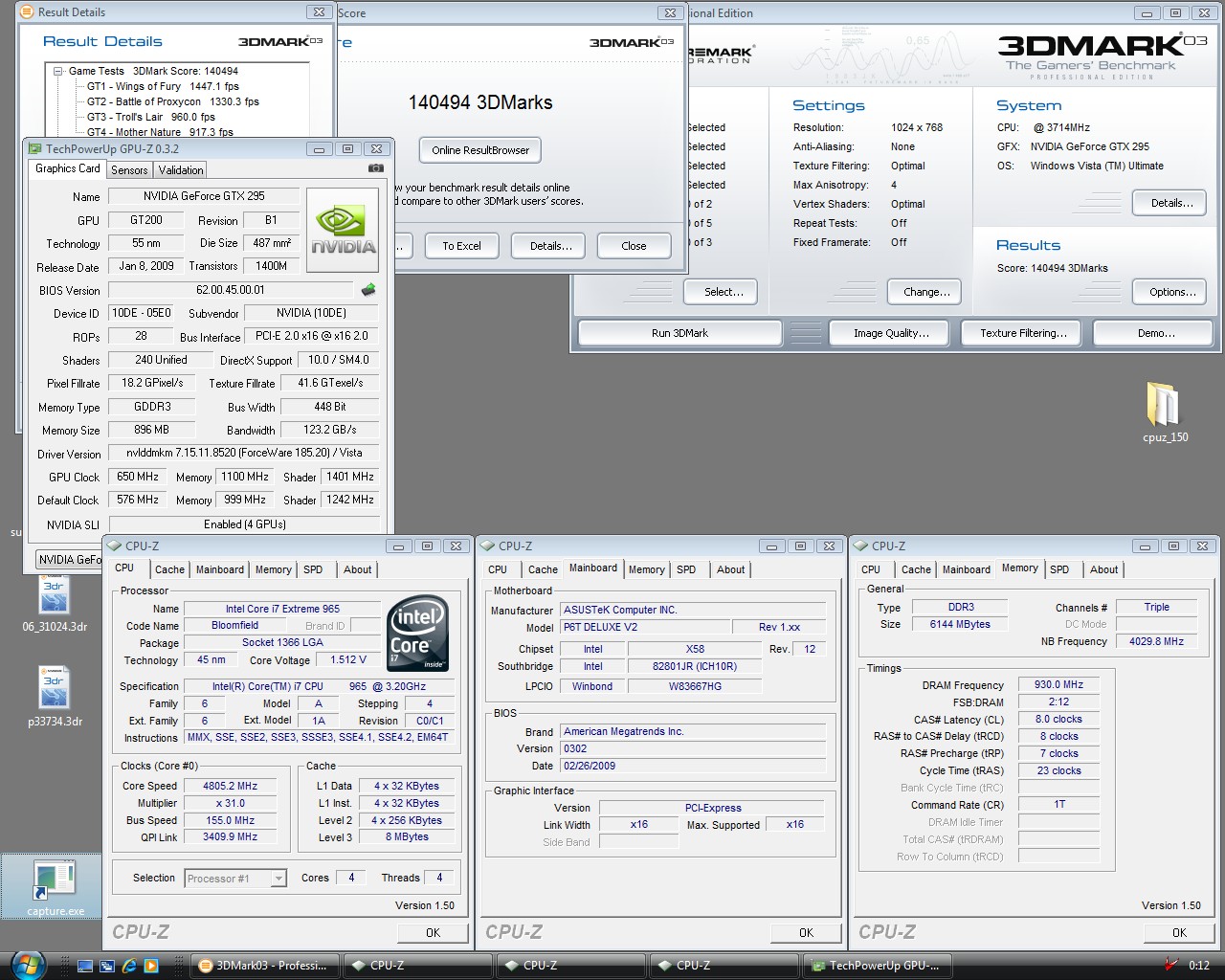The width and height of the screenshot is (1225, 980).
Task: Click OK in the CPU-Z Memory window
Action: [1179, 932]
